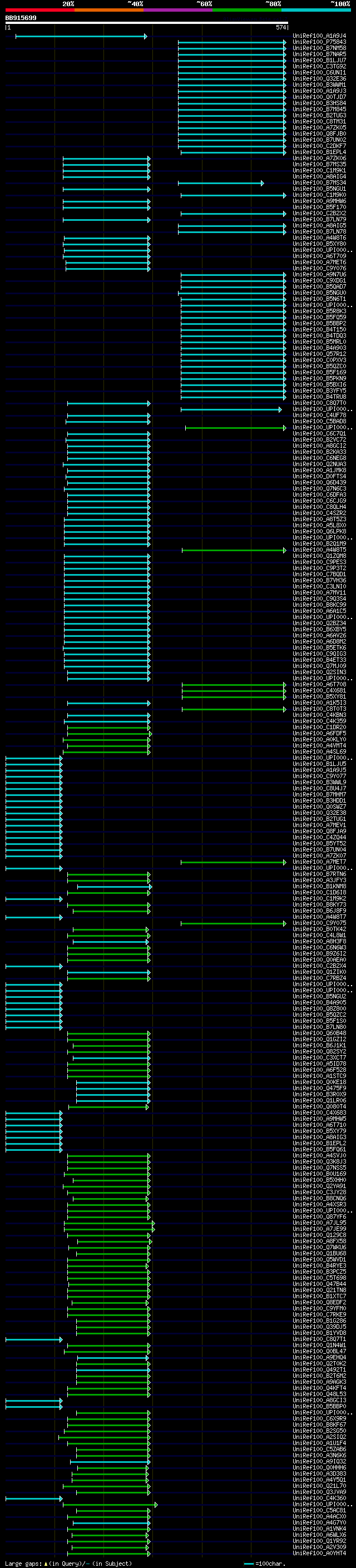Click the alignment bar for UniRef100_C1M9K0
The image size is (356, 1568).
point(233,195)
